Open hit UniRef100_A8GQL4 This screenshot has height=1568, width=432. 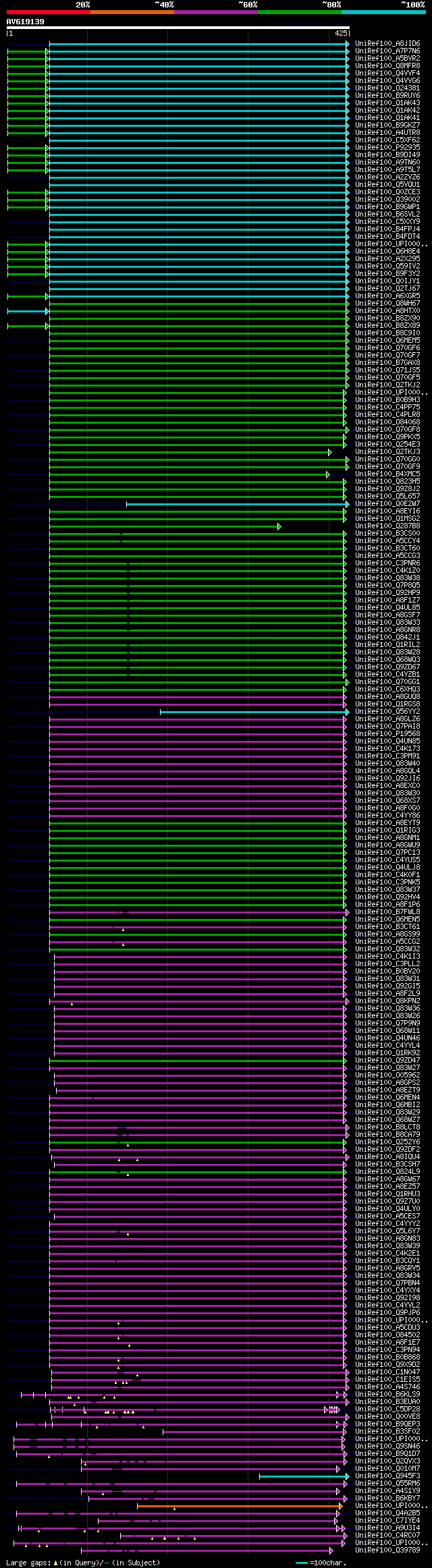click(x=387, y=771)
